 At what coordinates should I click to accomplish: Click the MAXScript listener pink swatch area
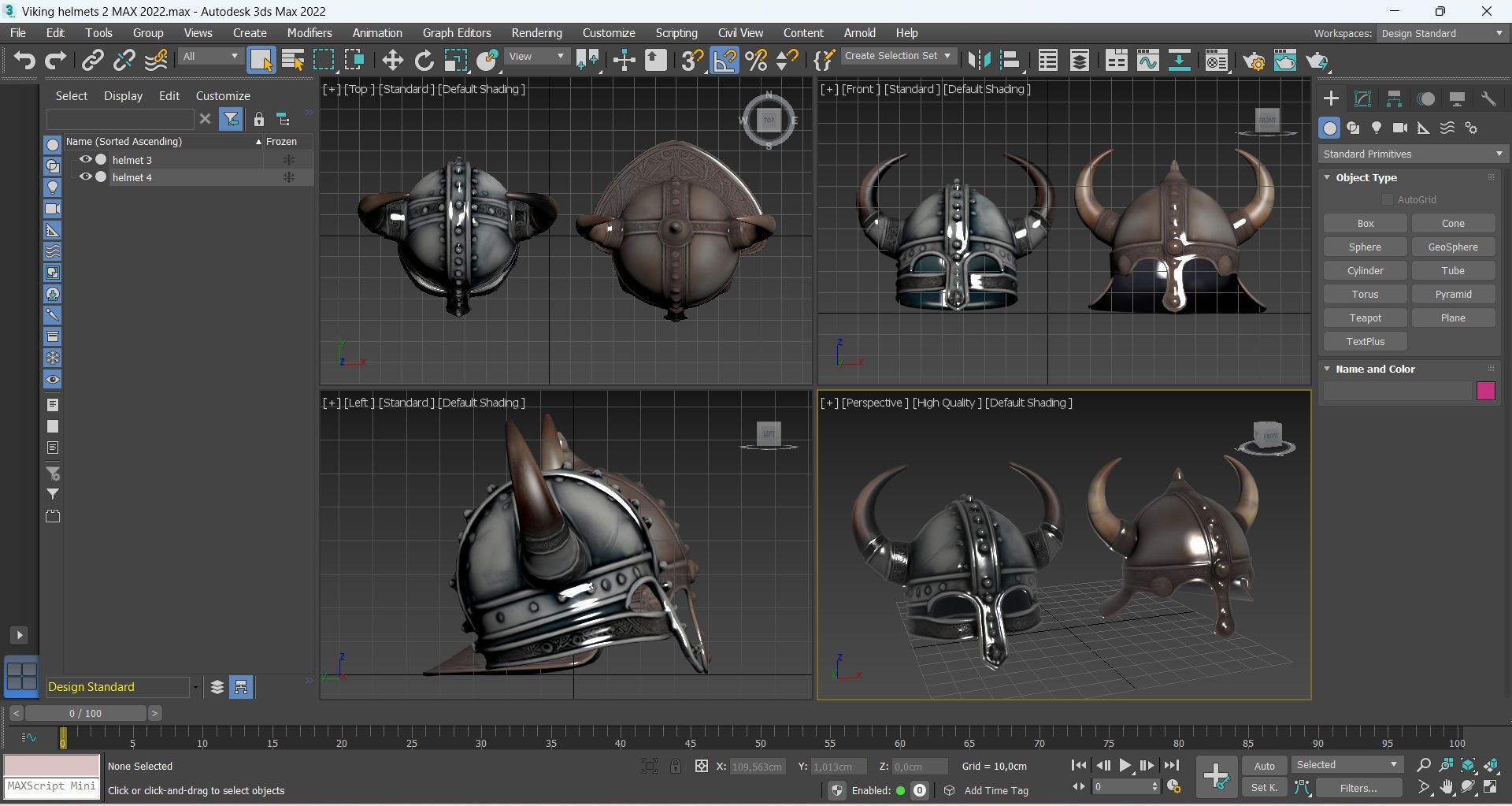(x=52, y=765)
